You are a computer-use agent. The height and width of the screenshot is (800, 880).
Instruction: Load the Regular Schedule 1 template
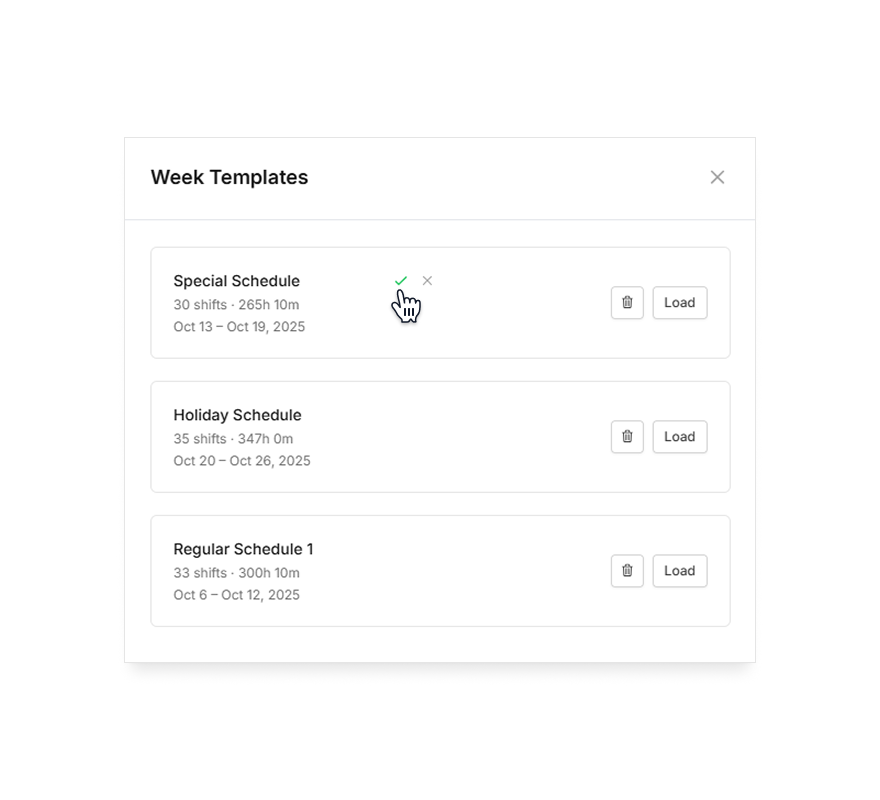click(x=680, y=571)
